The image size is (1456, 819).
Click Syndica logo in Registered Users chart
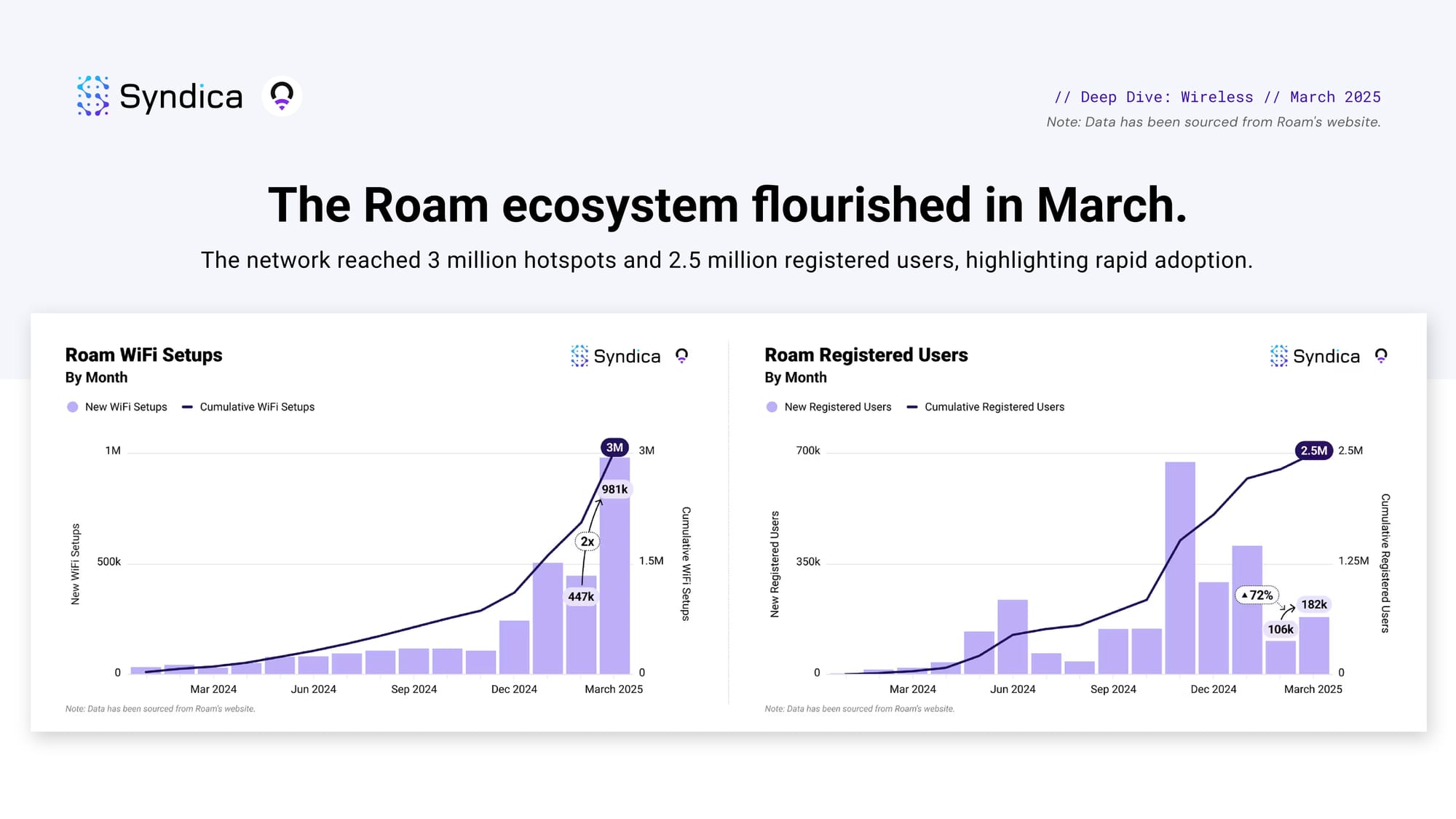point(1315,356)
